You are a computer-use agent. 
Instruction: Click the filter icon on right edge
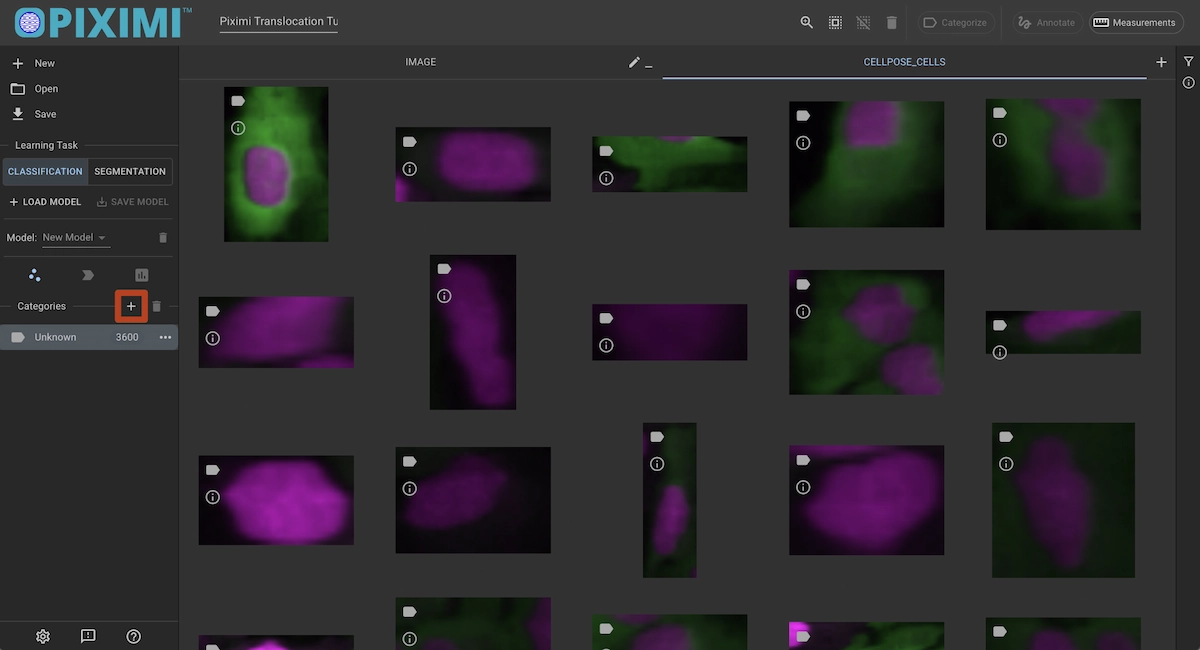[1188, 61]
